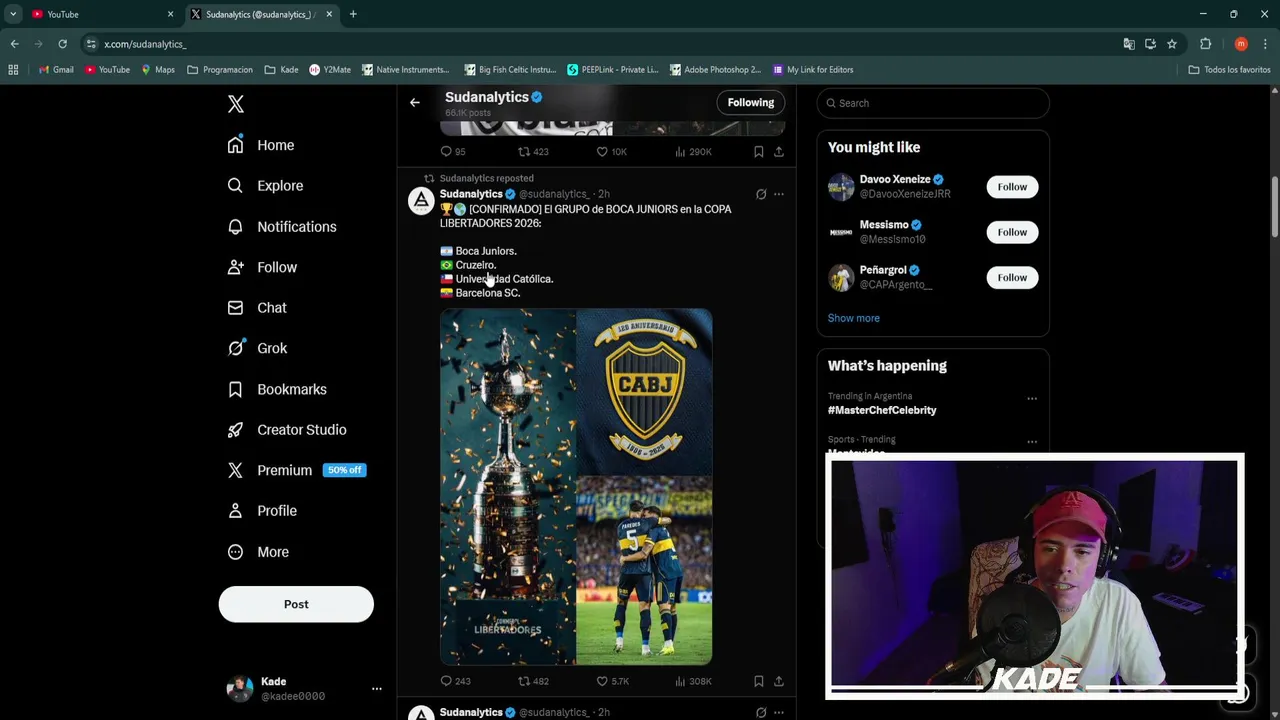The image size is (1280, 720).
Task: Open the Bookmarks icon in sidebar
Action: coord(235,389)
